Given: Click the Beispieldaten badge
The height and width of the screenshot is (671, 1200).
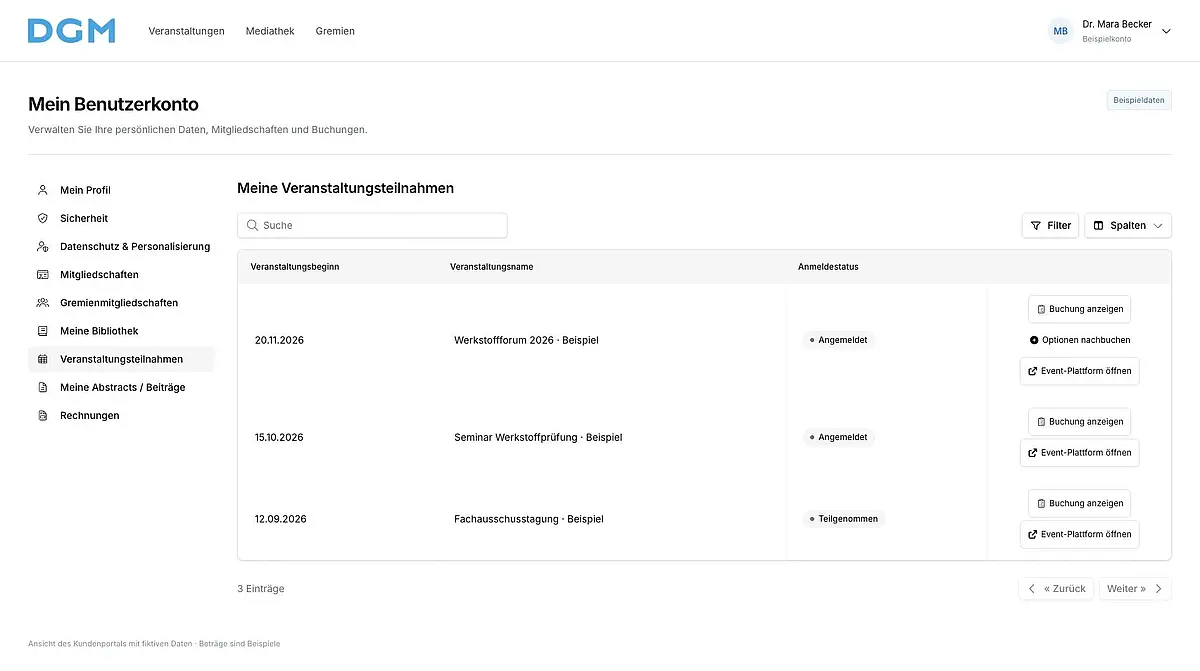Looking at the screenshot, I should [1139, 100].
